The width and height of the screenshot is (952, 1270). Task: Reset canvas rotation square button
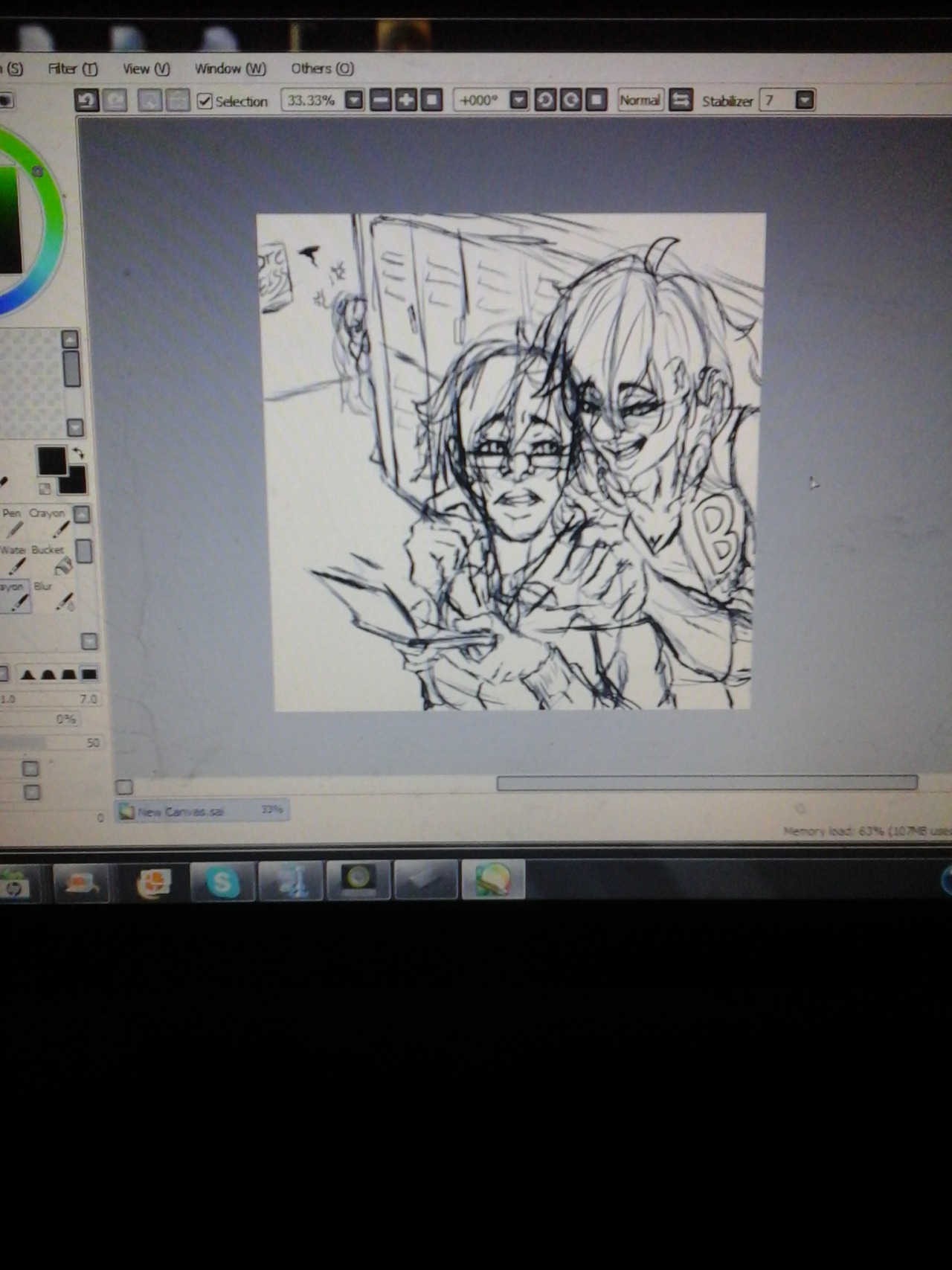click(596, 100)
